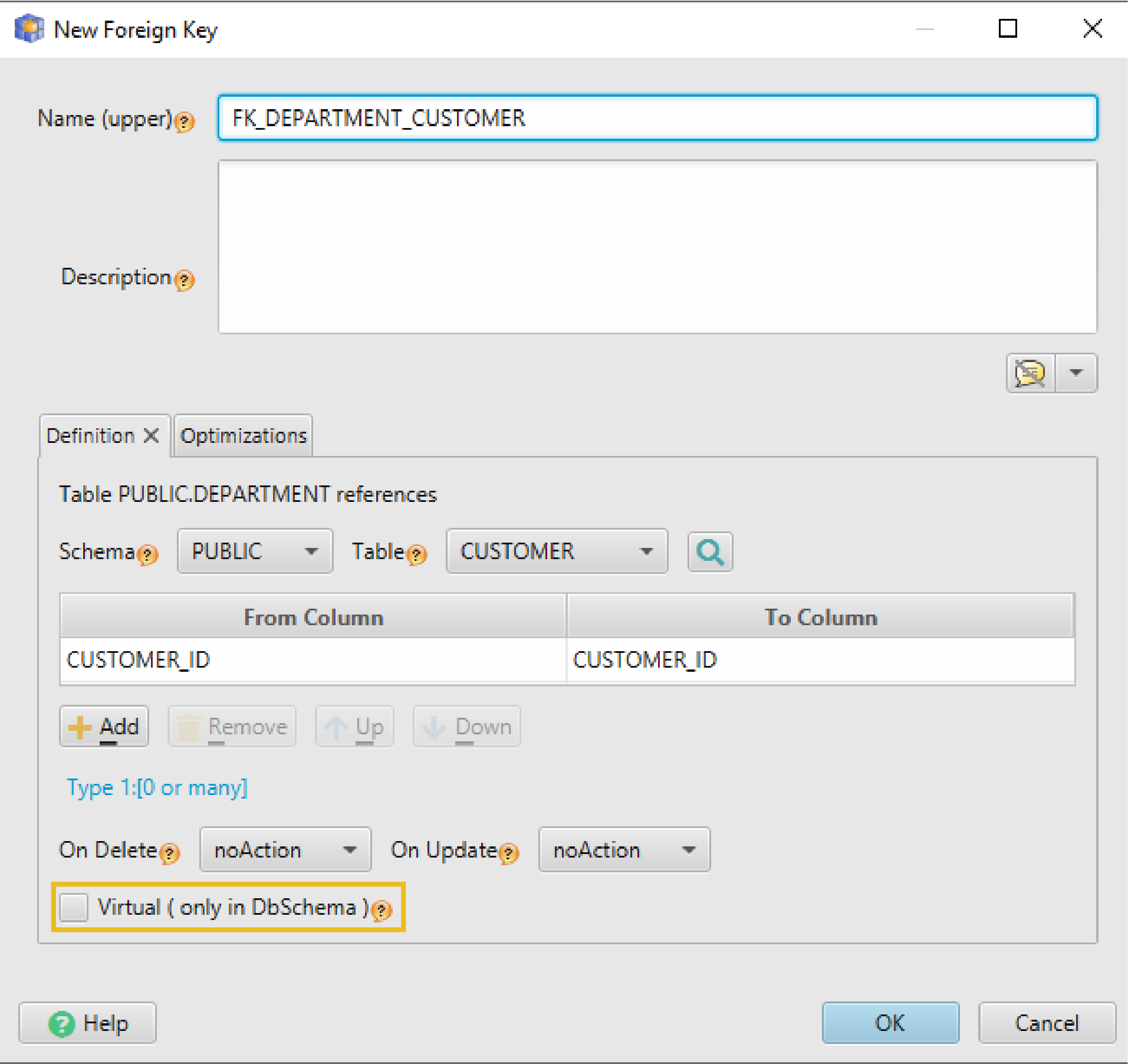
Task: Click the foreign key Name input field
Action: point(657,118)
